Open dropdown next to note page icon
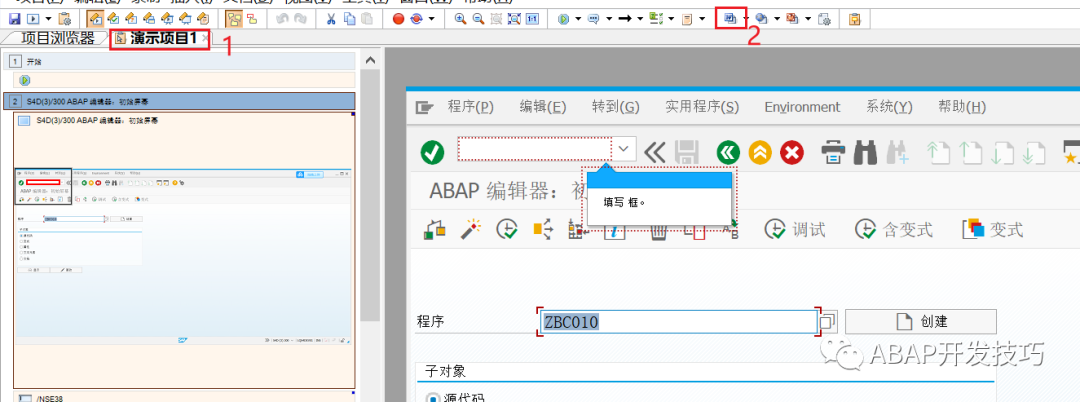The width and height of the screenshot is (1080, 402). pos(702,19)
